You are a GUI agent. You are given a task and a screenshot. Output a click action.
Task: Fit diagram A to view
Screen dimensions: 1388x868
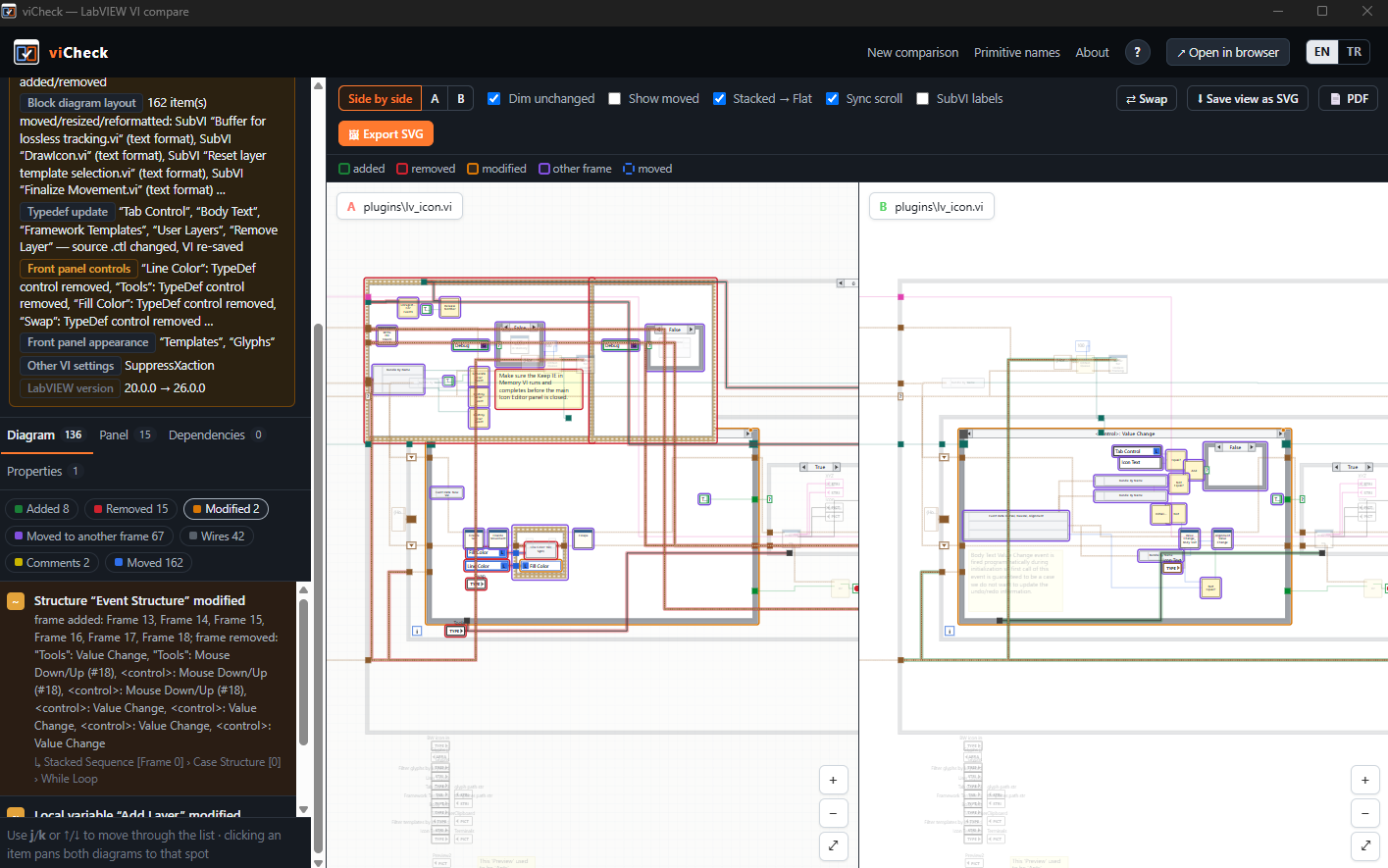pyautogui.click(x=833, y=845)
